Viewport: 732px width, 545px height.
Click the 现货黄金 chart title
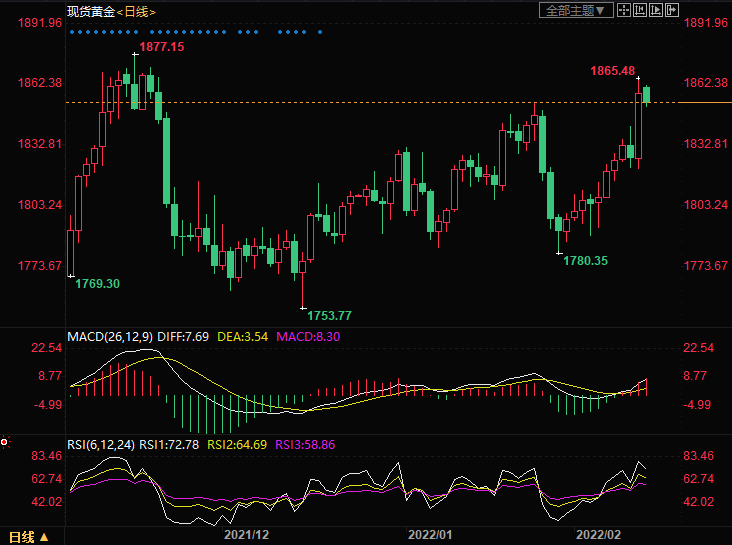point(90,11)
